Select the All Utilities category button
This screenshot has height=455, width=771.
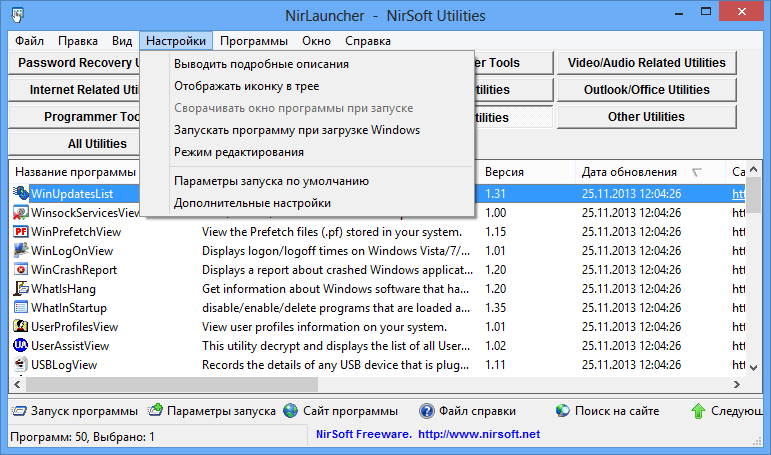(x=75, y=144)
